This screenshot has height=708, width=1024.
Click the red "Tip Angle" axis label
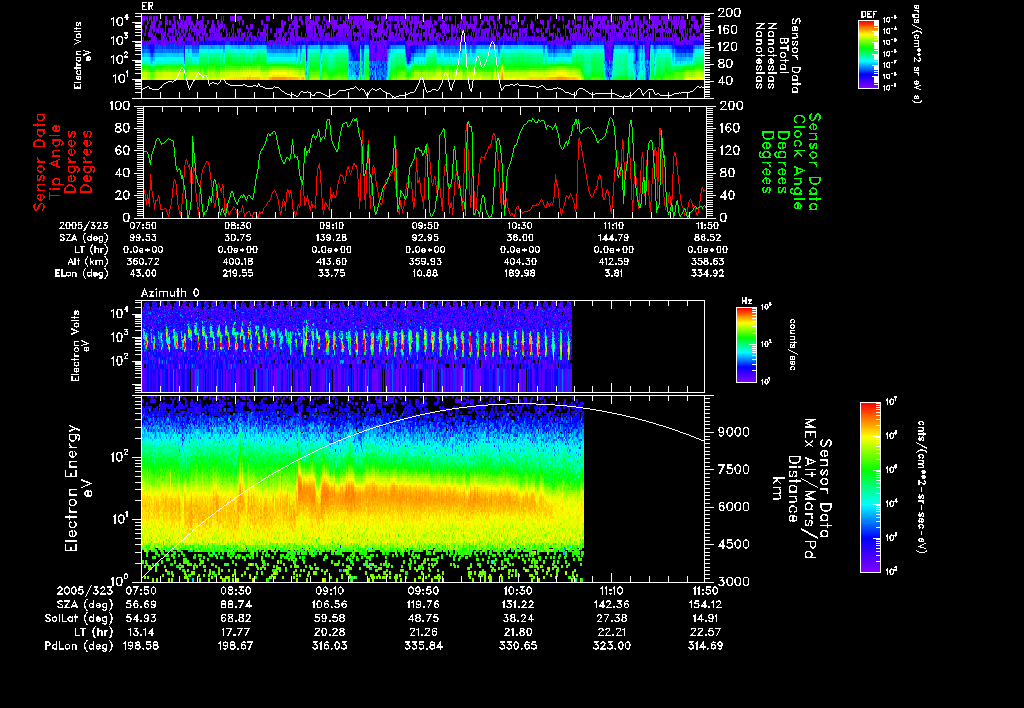56,161
